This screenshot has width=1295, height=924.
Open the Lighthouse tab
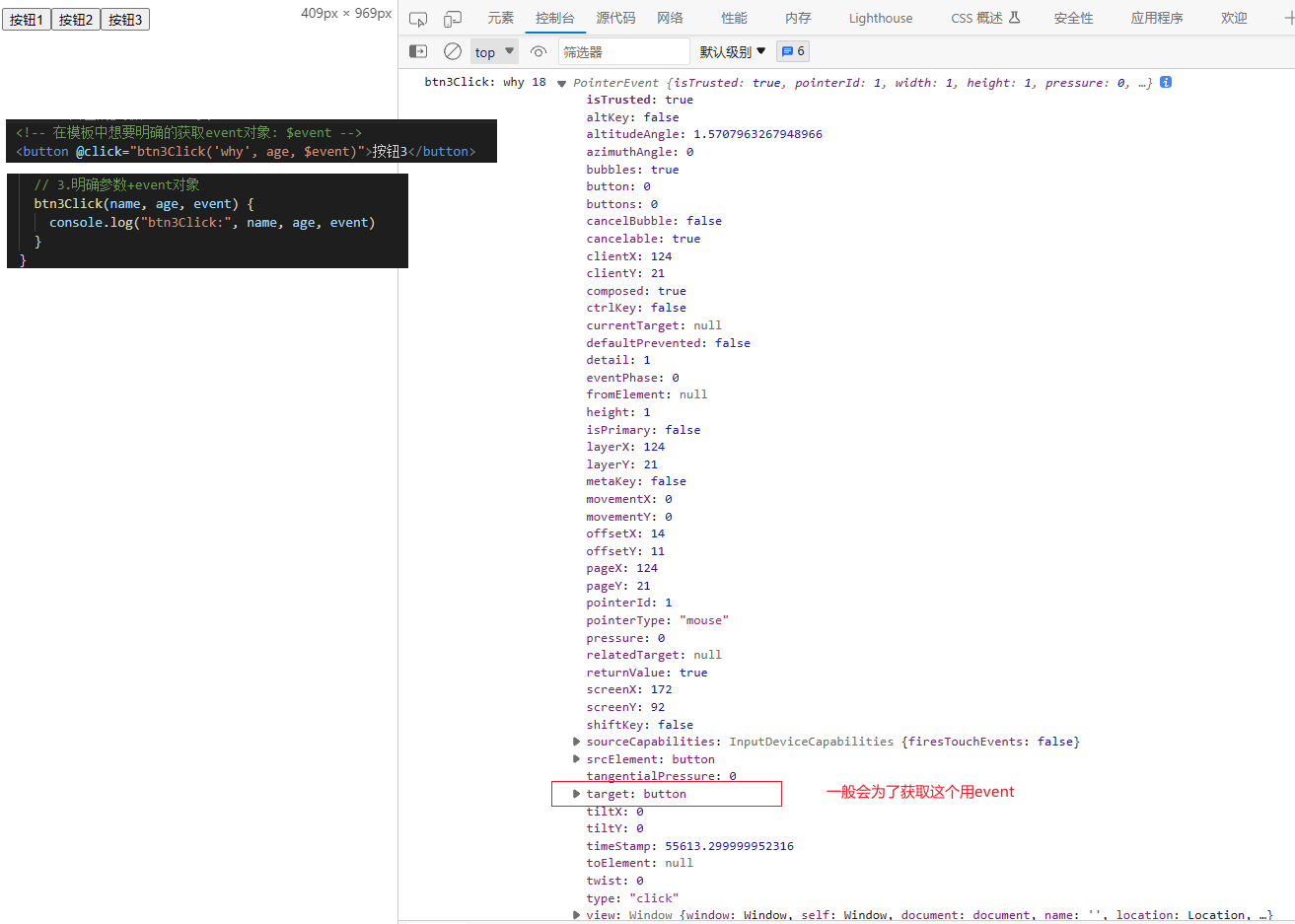point(881,18)
